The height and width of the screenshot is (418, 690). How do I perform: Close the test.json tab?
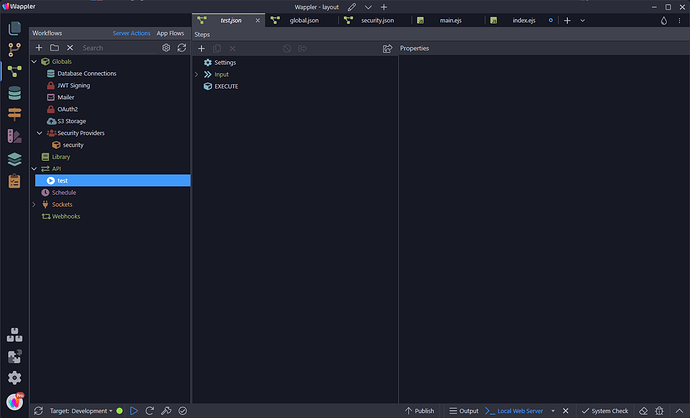click(258, 20)
